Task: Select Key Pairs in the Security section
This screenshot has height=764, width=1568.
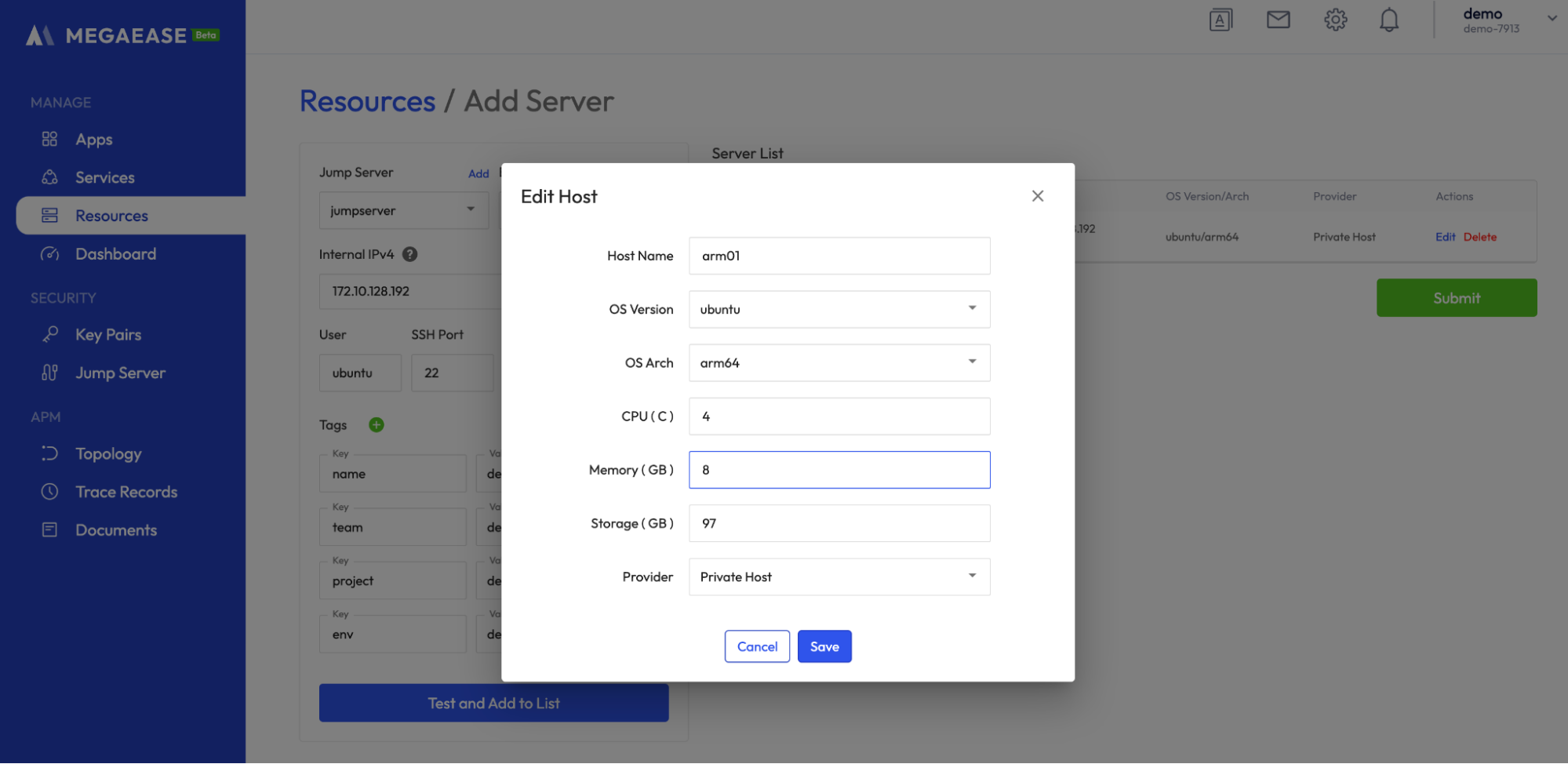Action: click(107, 335)
